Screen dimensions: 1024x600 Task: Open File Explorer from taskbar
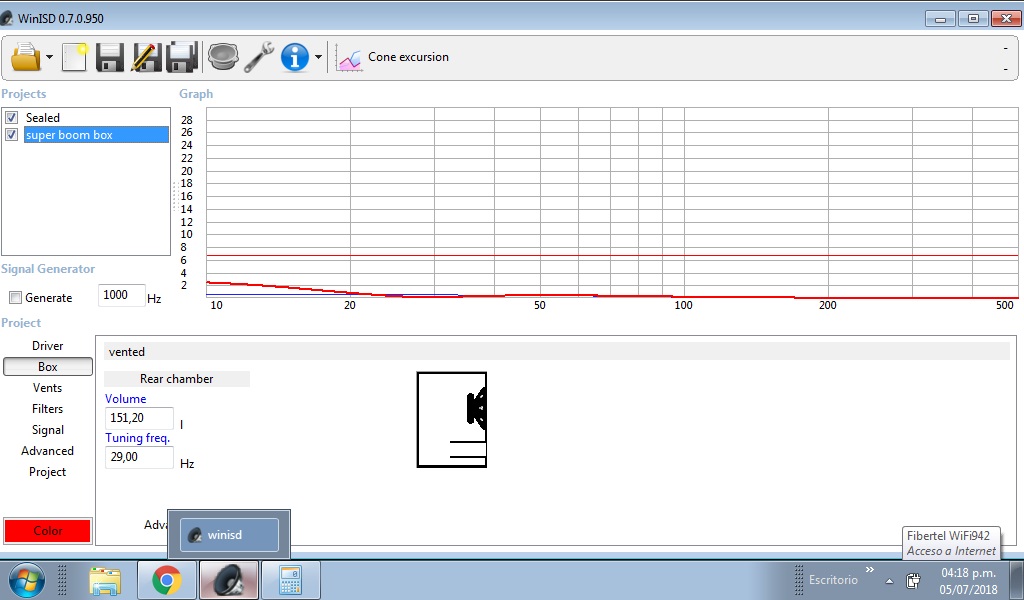tap(105, 580)
